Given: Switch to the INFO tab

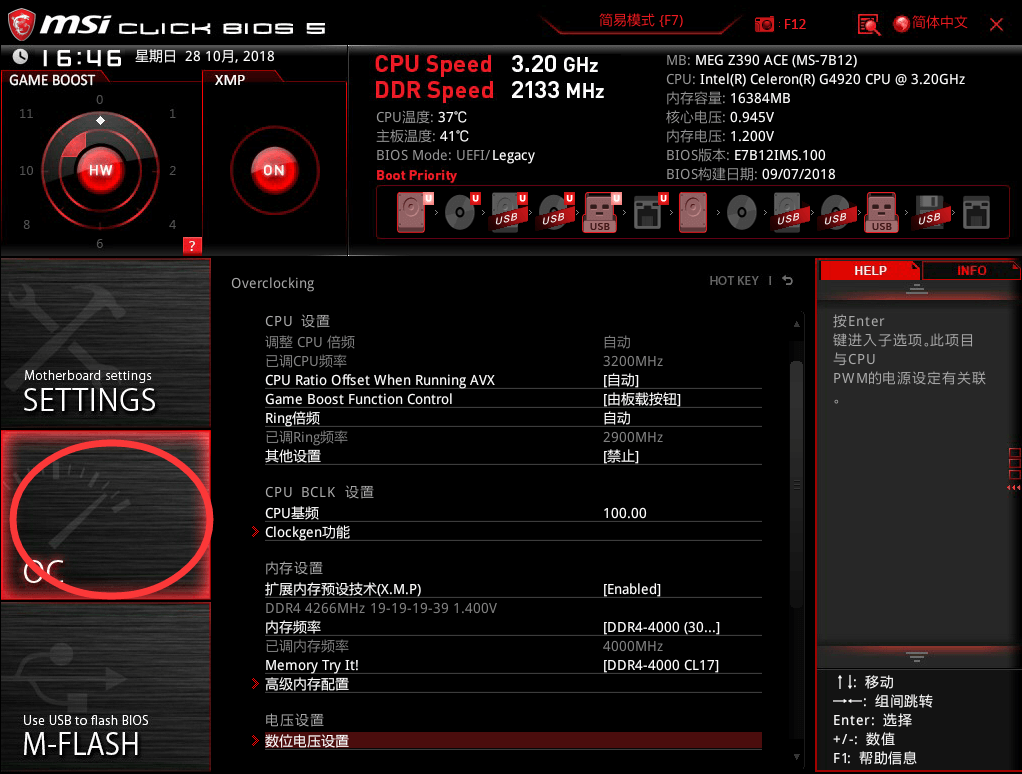Looking at the screenshot, I should pos(971,270).
